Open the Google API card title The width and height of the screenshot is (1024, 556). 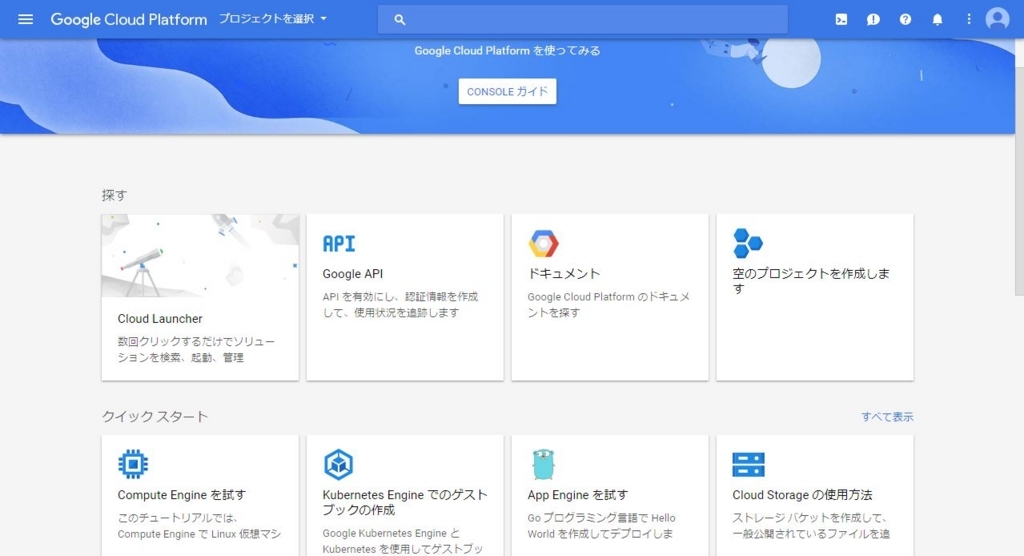[353, 274]
